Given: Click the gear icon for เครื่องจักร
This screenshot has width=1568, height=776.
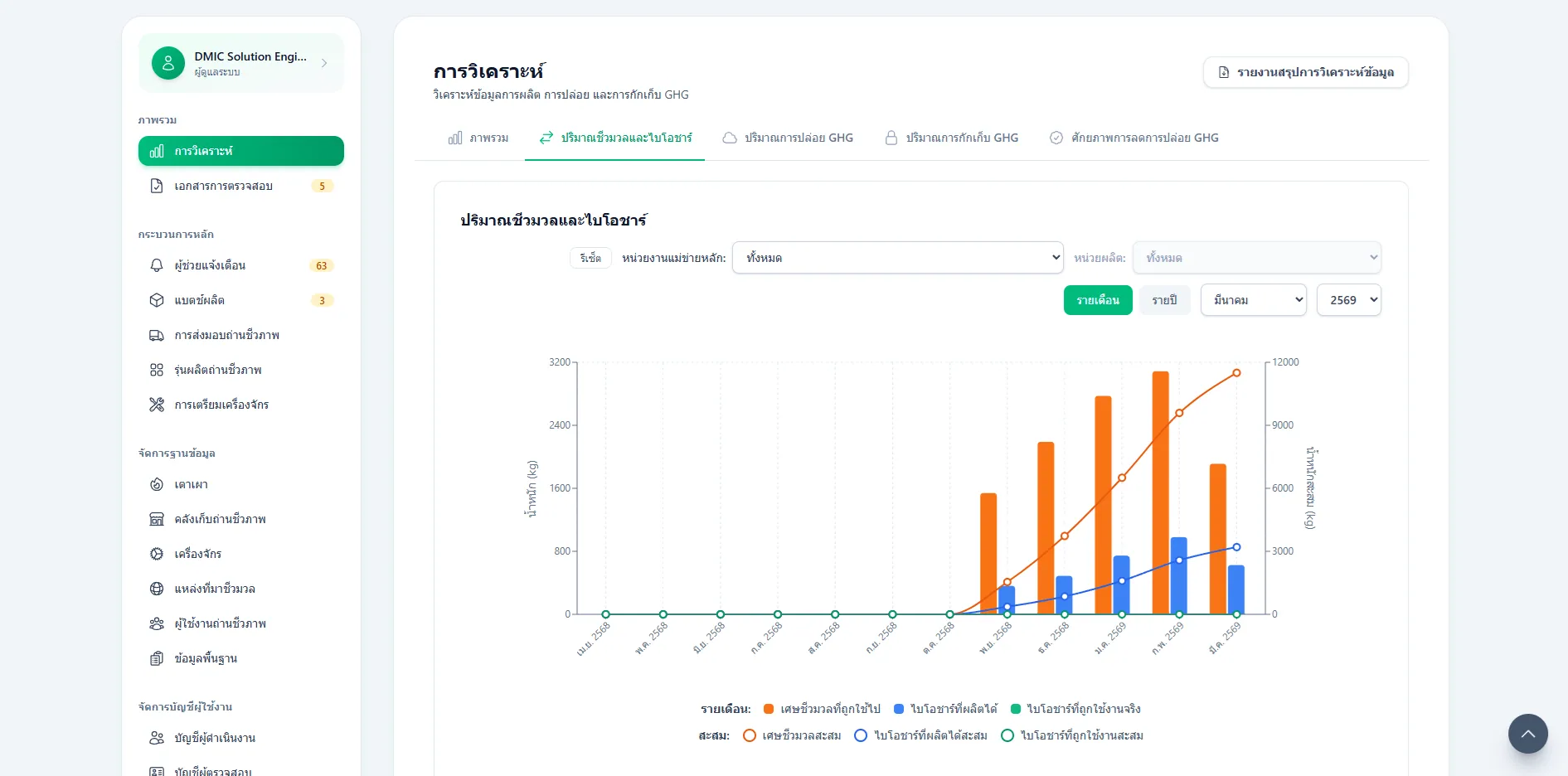Looking at the screenshot, I should tap(157, 554).
